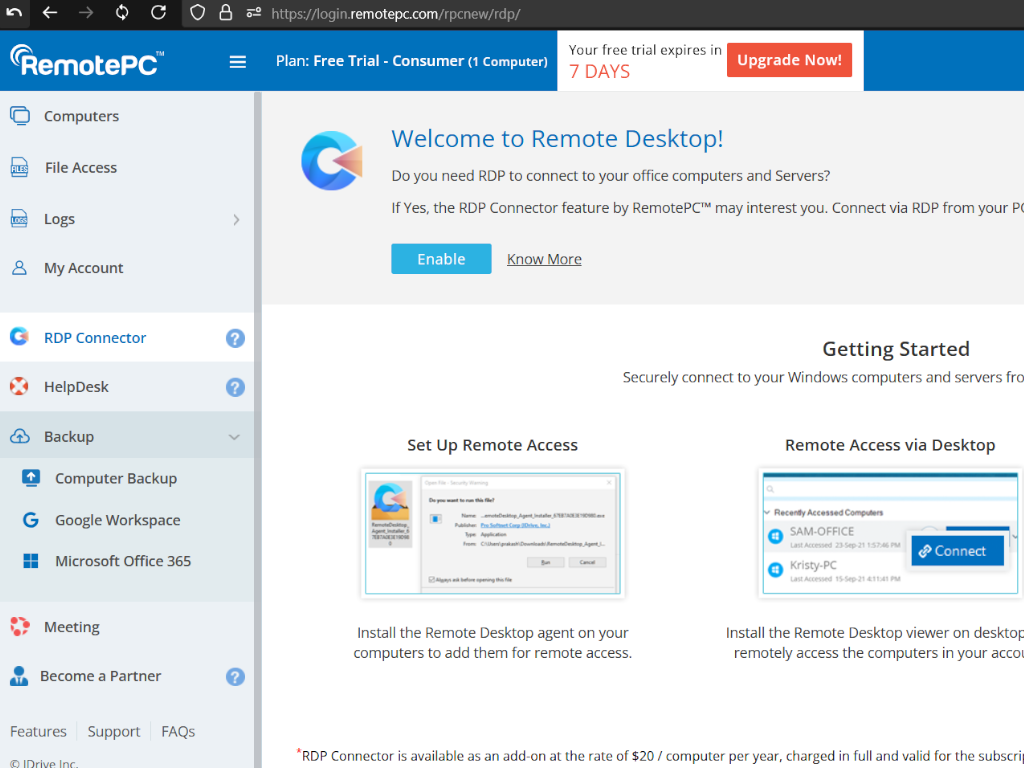1024x768 pixels.
Task: Open the My Account page
Action: [x=83, y=268]
